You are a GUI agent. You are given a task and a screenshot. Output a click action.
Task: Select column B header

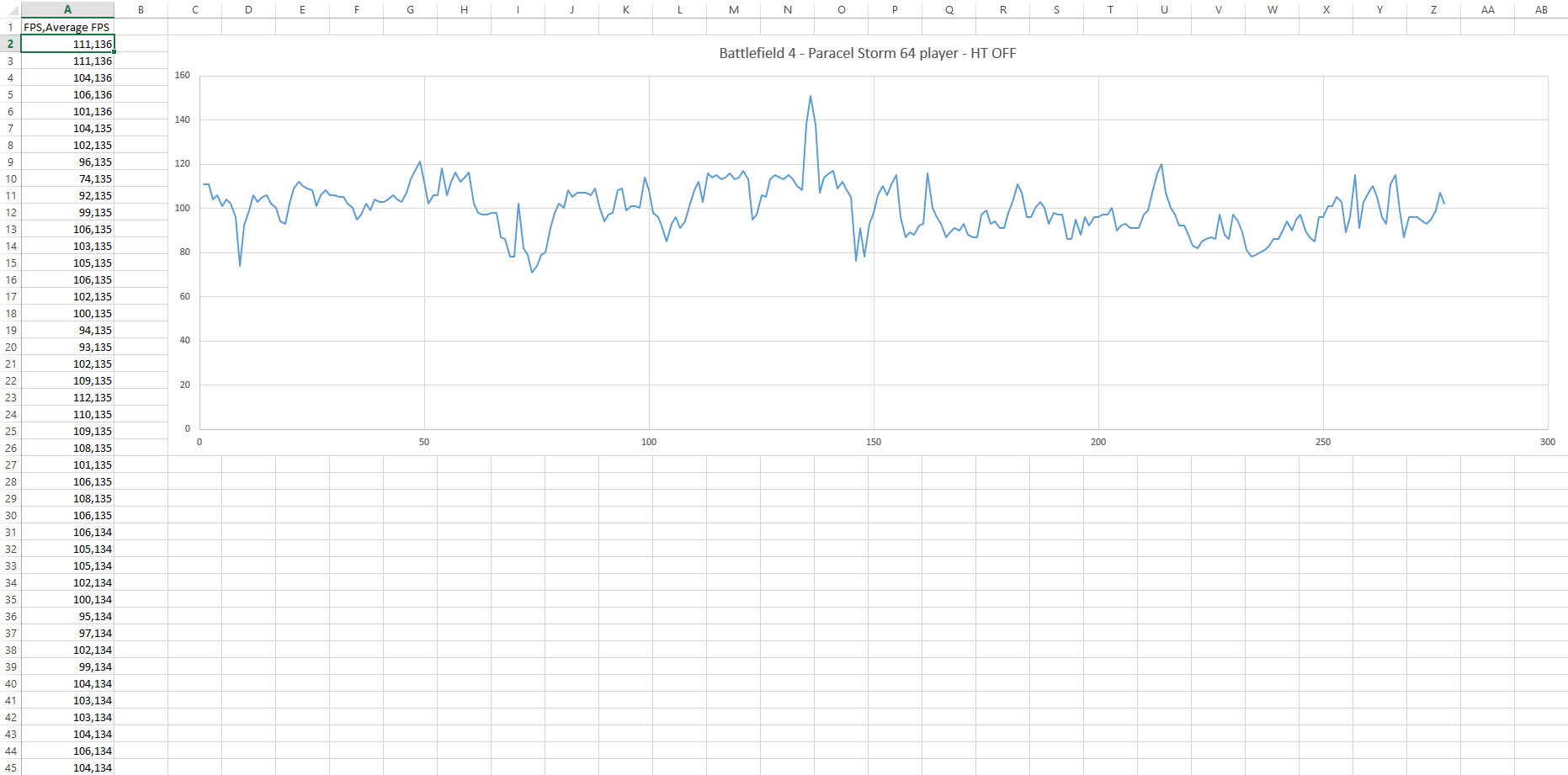point(141,9)
